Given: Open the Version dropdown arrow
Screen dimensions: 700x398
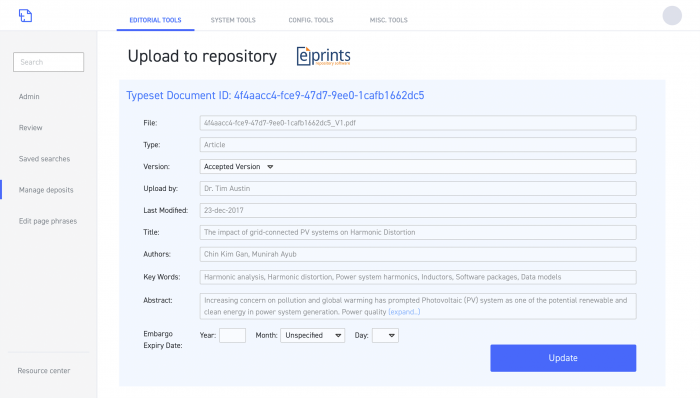Looking at the screenshot, I should (270, 167).
